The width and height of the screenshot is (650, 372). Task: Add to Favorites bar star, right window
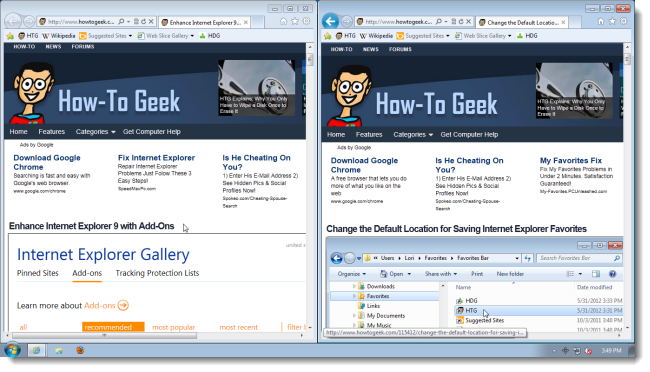point(327,36)
